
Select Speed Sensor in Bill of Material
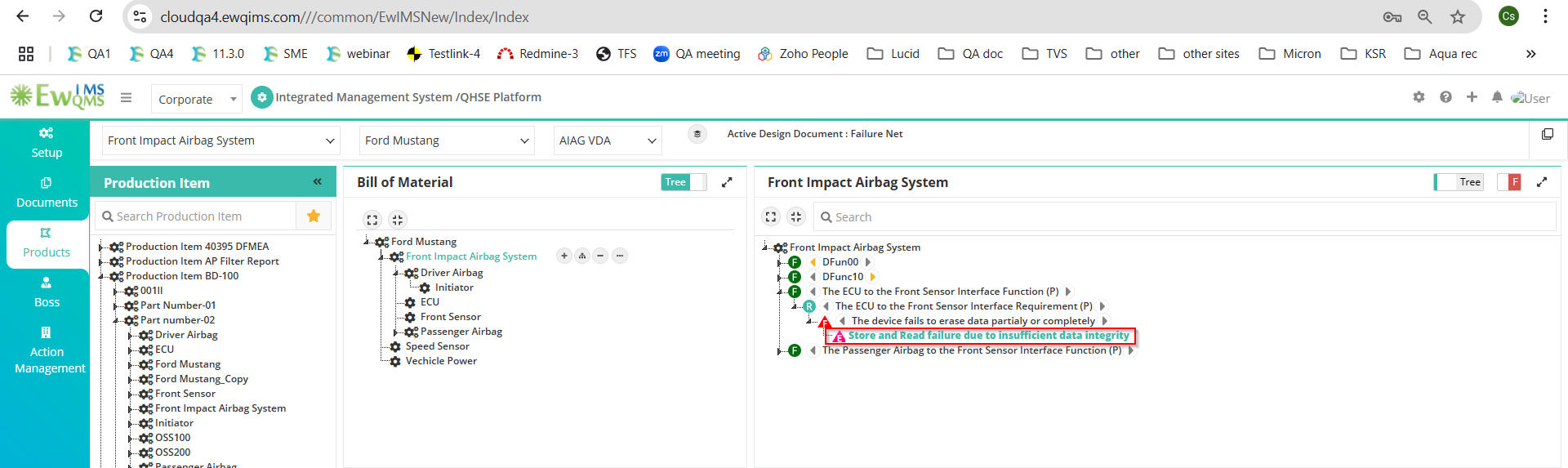tap(437, 346)
